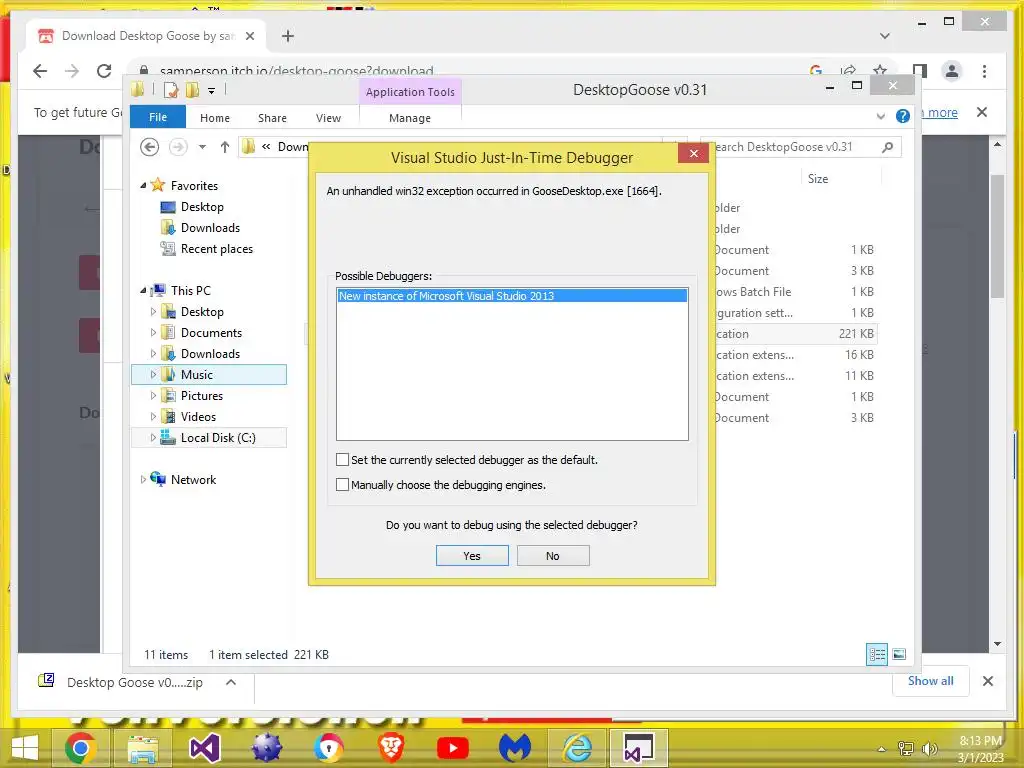Screen dimensions: 1024x768
Task: Click the quick access Properties icon in Explorer title bar
Action: (170, 89)
